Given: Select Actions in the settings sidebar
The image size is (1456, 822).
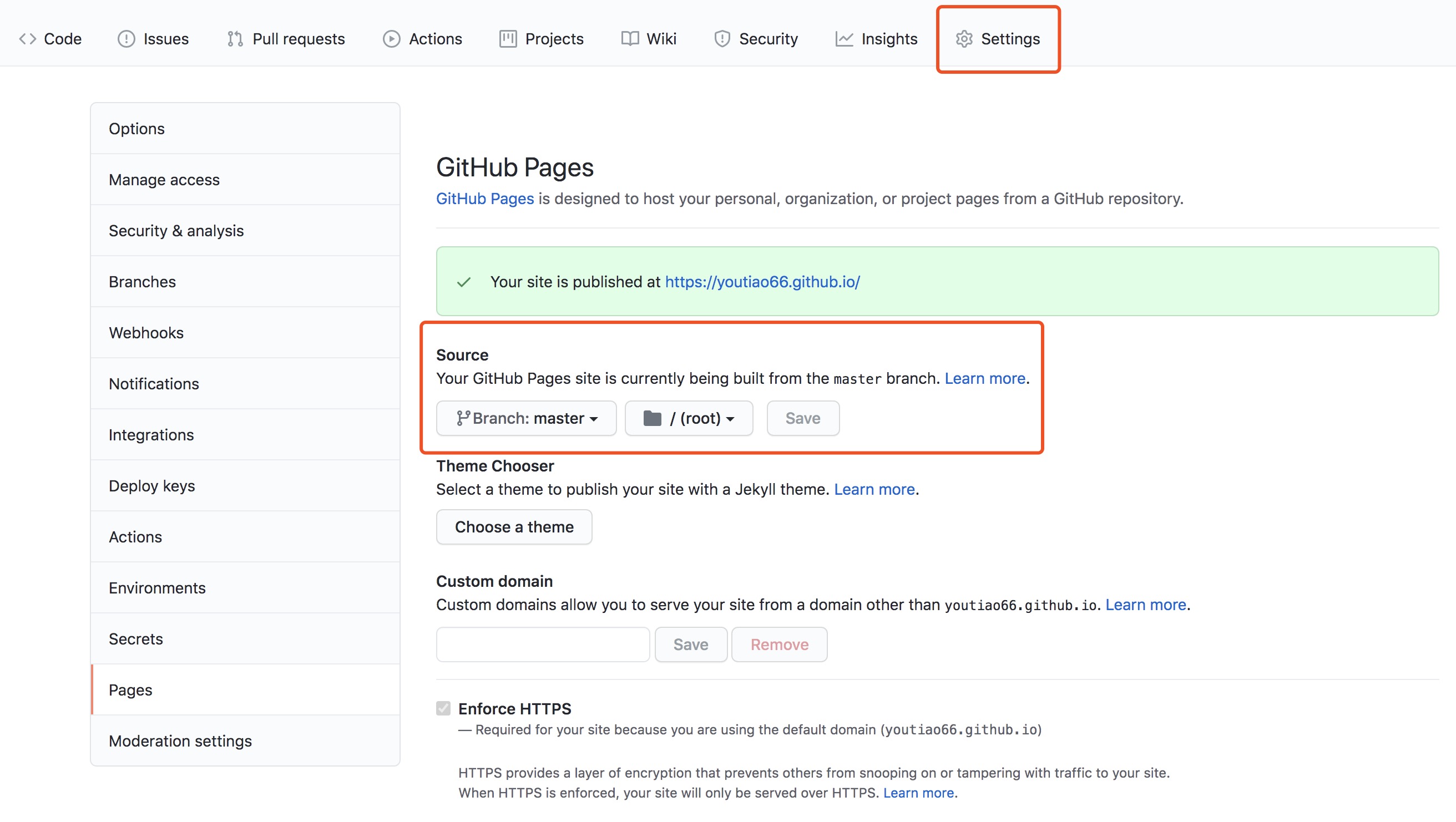Looking at the screenshot, I should 245,537.
